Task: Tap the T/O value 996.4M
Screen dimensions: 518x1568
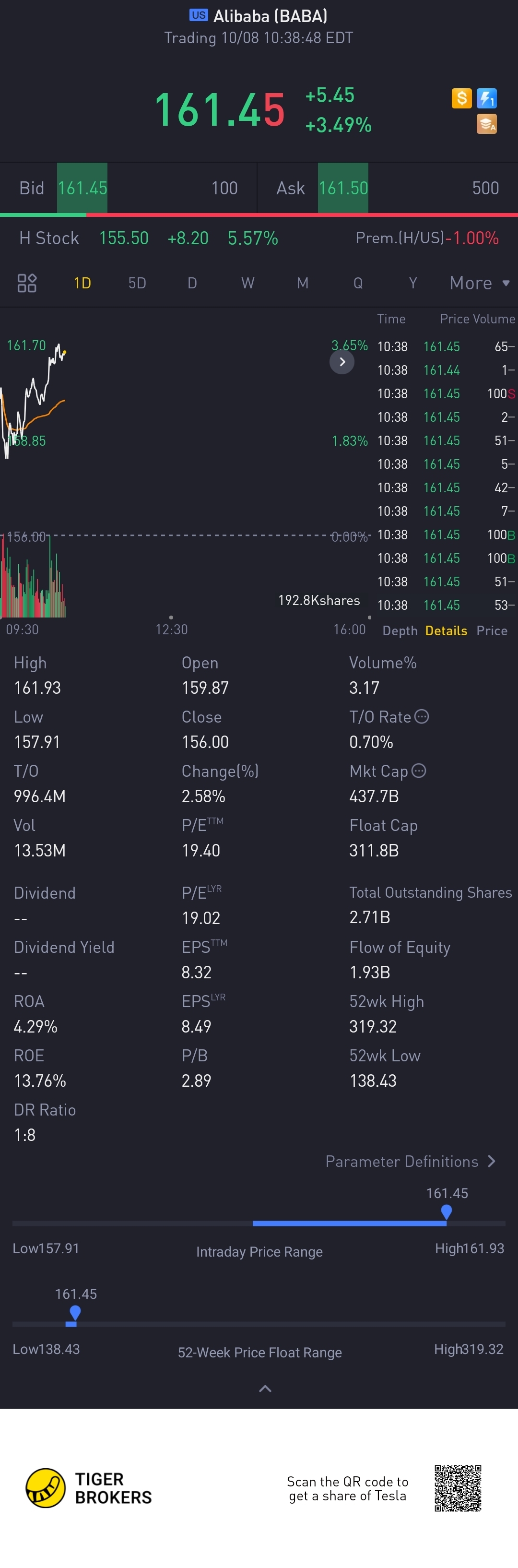Action: (39, 796)
